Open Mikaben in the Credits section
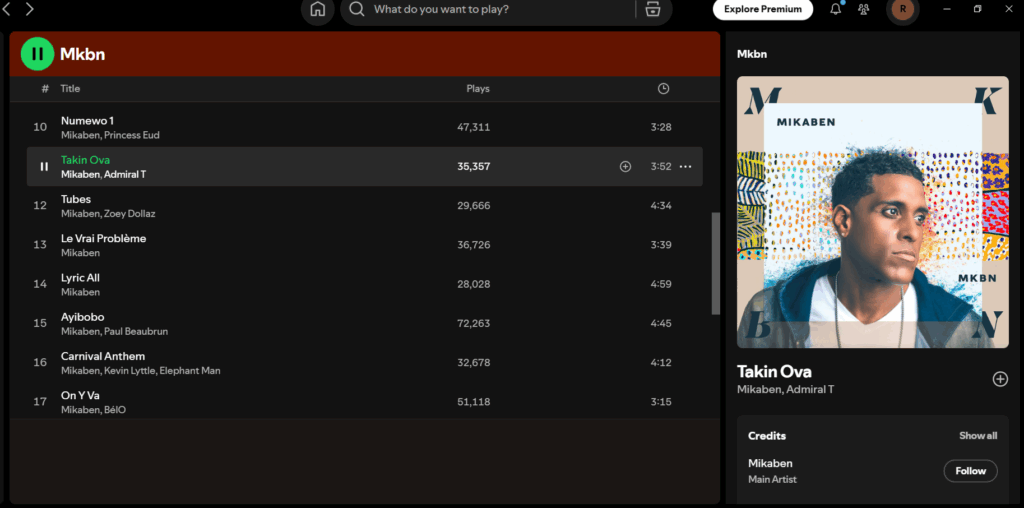 click(x=771, y=463)
